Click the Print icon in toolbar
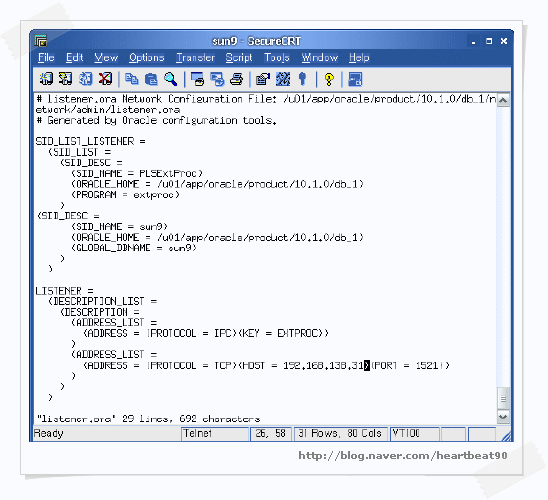This screenshot has width=548, height=500. (x=237, y=79)
